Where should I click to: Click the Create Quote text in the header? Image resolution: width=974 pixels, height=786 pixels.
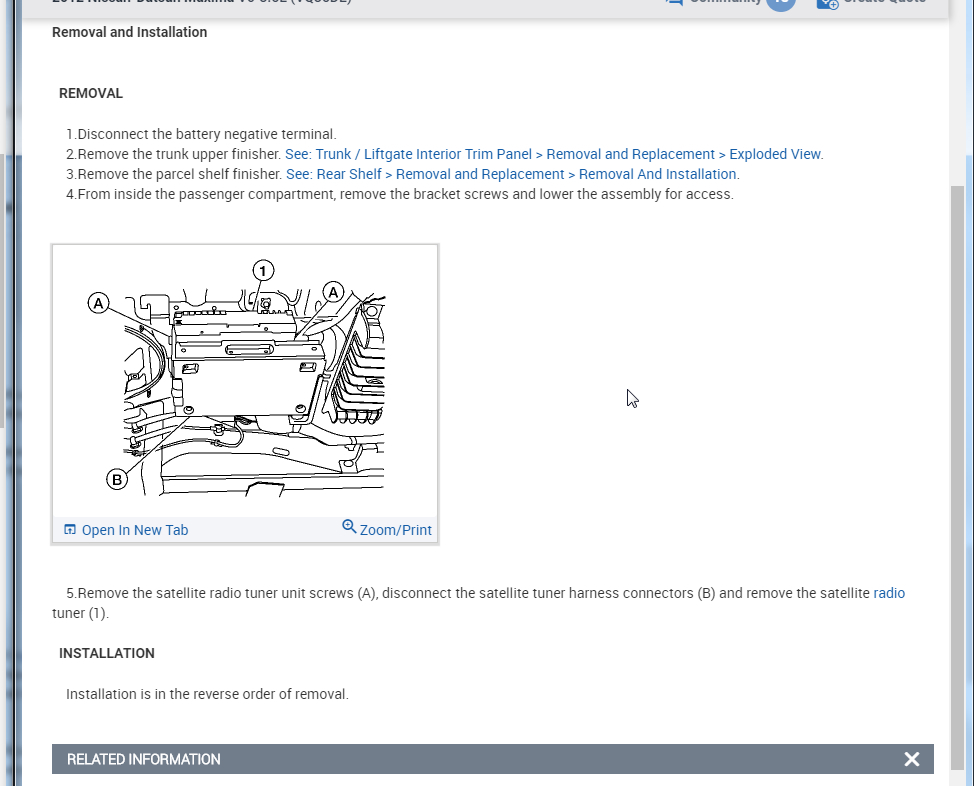(885, 2)
